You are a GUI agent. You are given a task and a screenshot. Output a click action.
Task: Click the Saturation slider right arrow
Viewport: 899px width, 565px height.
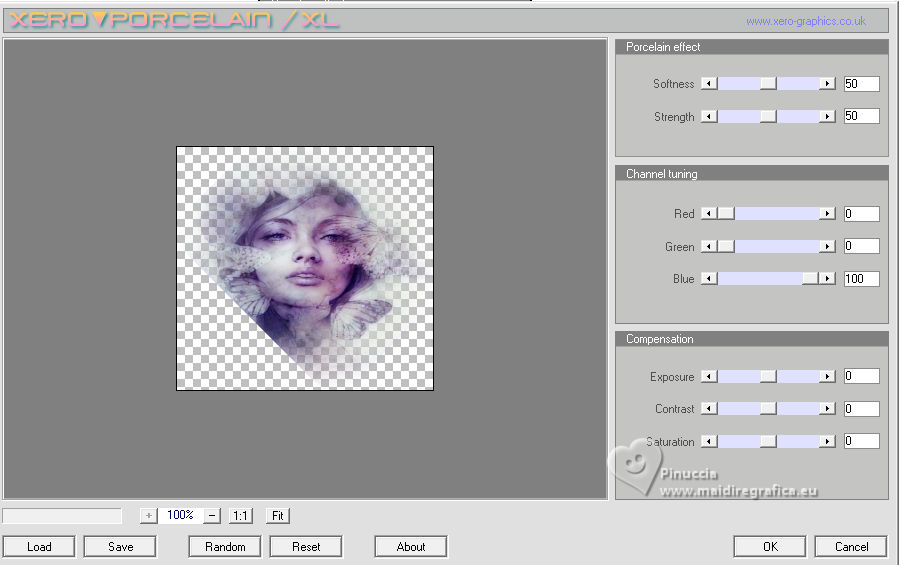tap(827, 441)
